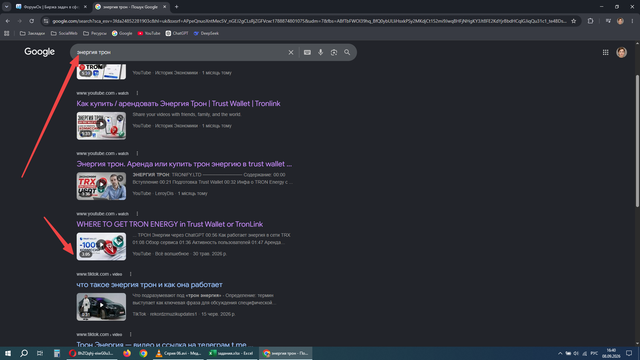Screen dimensions: 640x360
Task: Bookmark this page with the star icon
Action: click(x=573, y=21)
